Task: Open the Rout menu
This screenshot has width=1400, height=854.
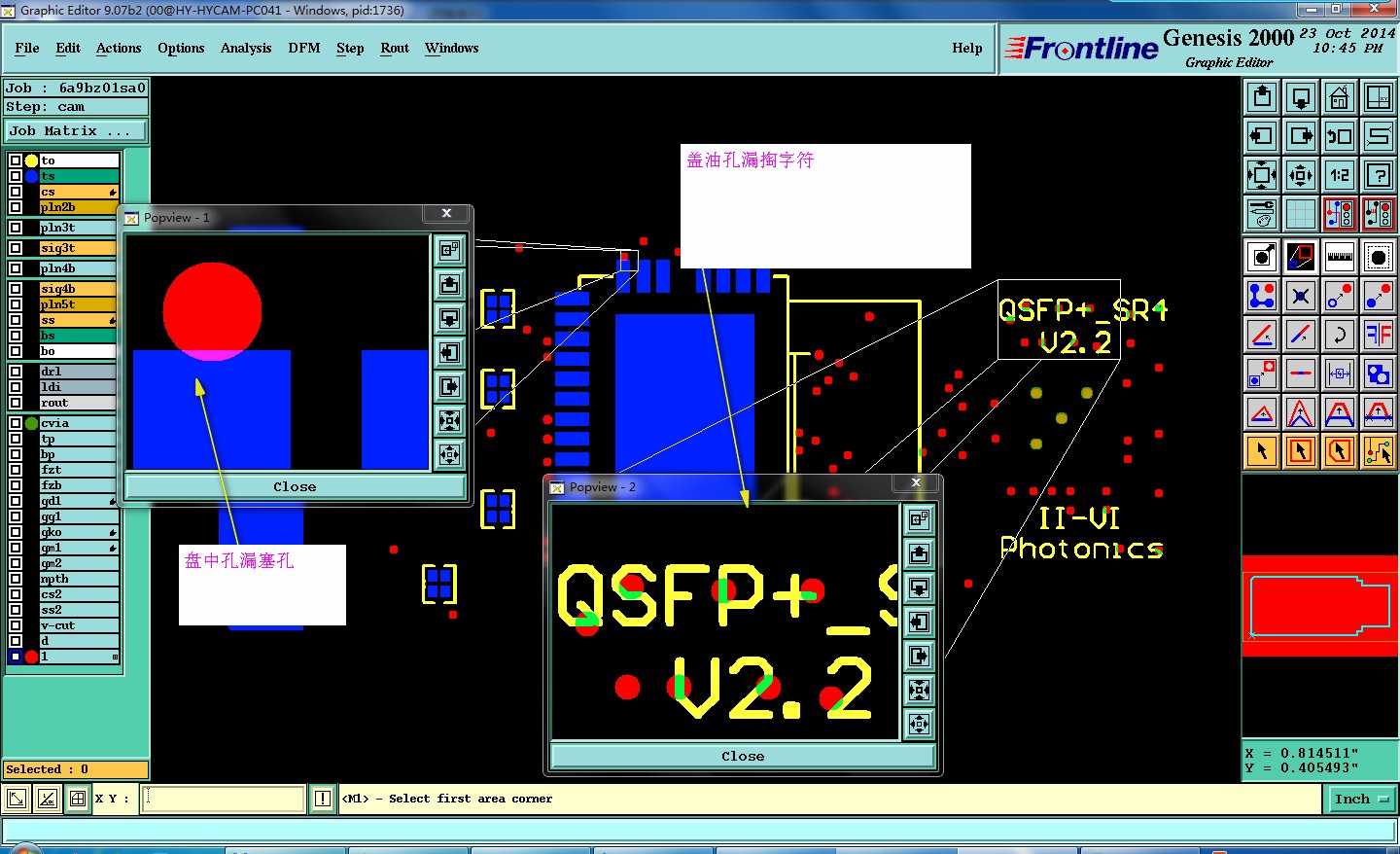Action: pyautogui.click(x=395, y=48)
